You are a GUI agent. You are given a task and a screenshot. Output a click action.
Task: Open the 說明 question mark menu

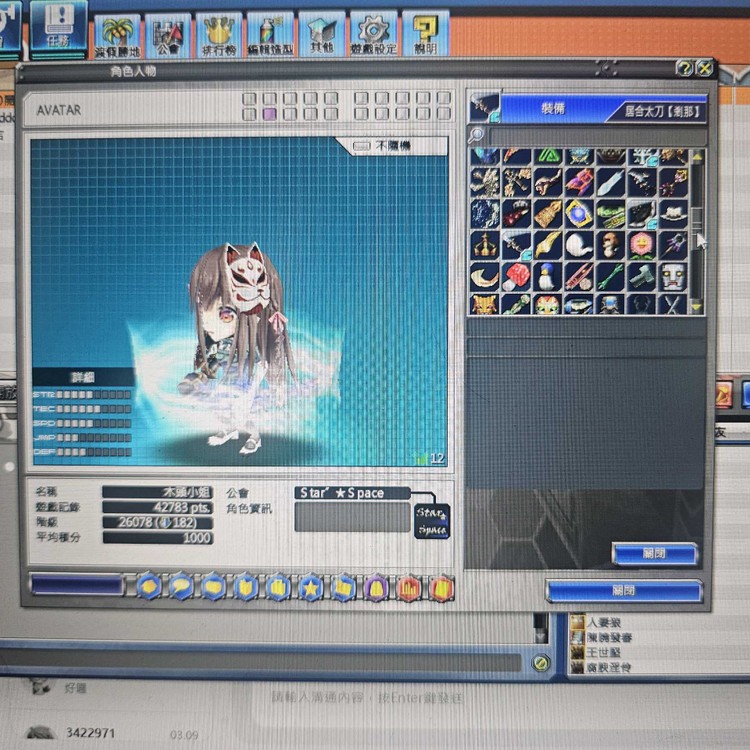(425, 33)
